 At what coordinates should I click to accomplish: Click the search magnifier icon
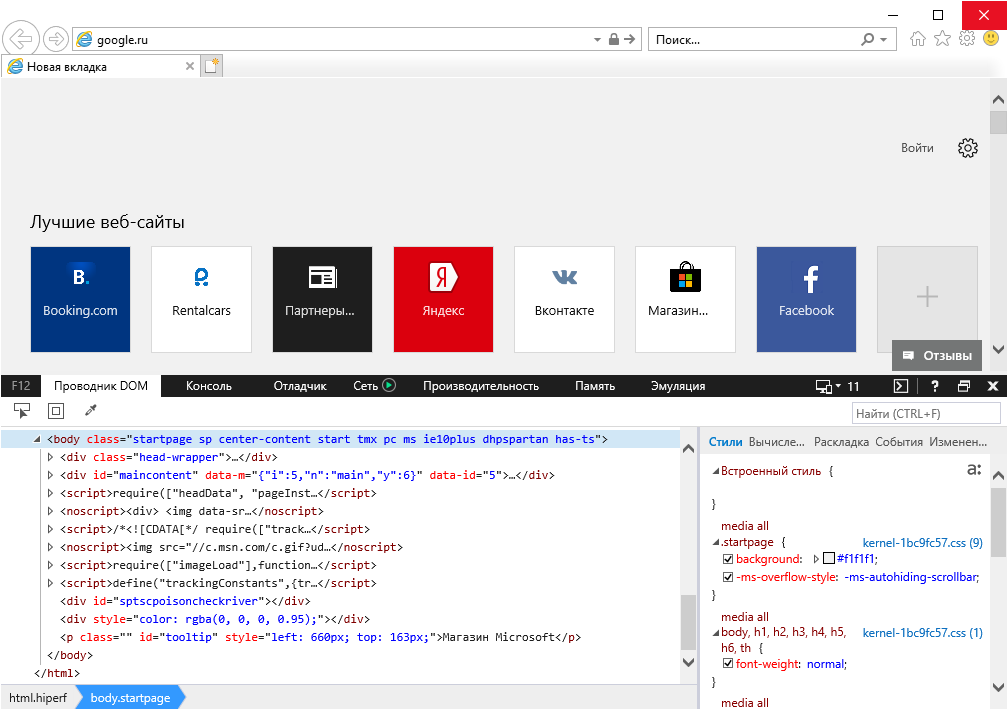[x=868, y=39]
